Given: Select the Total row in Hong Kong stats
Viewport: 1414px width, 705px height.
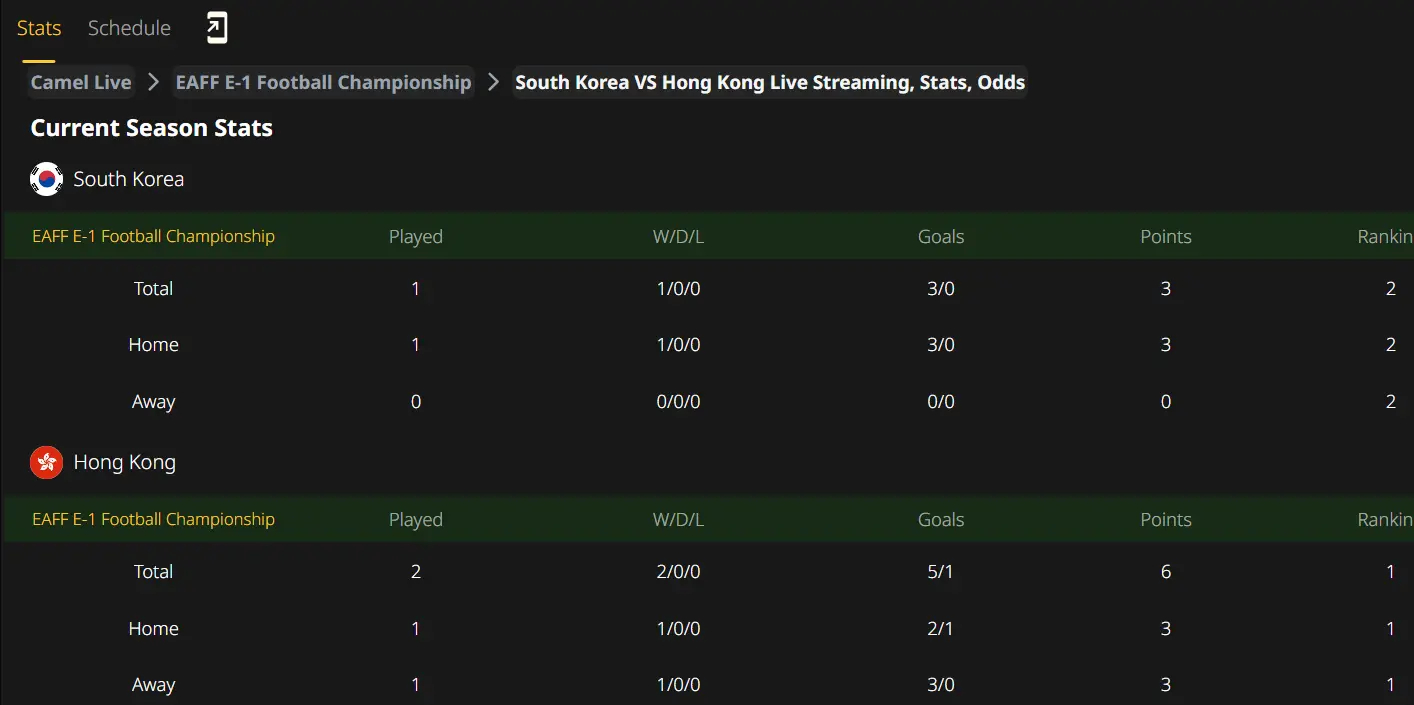Looking at the screenshot, I should click(x=707, y=572).
